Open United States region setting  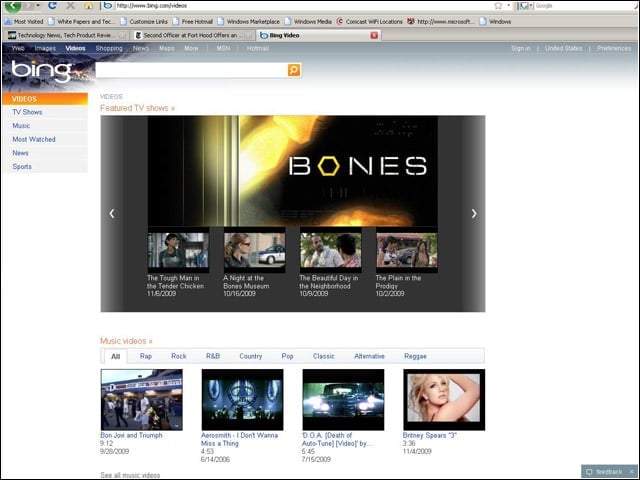564,48
